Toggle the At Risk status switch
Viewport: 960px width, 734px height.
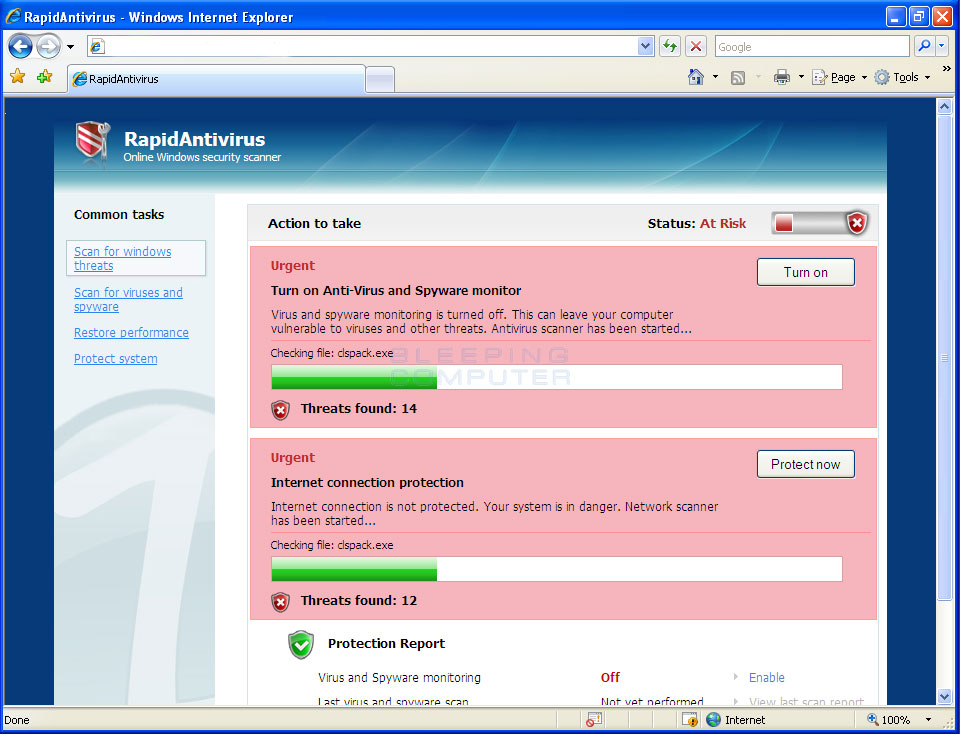coord(820,223)
